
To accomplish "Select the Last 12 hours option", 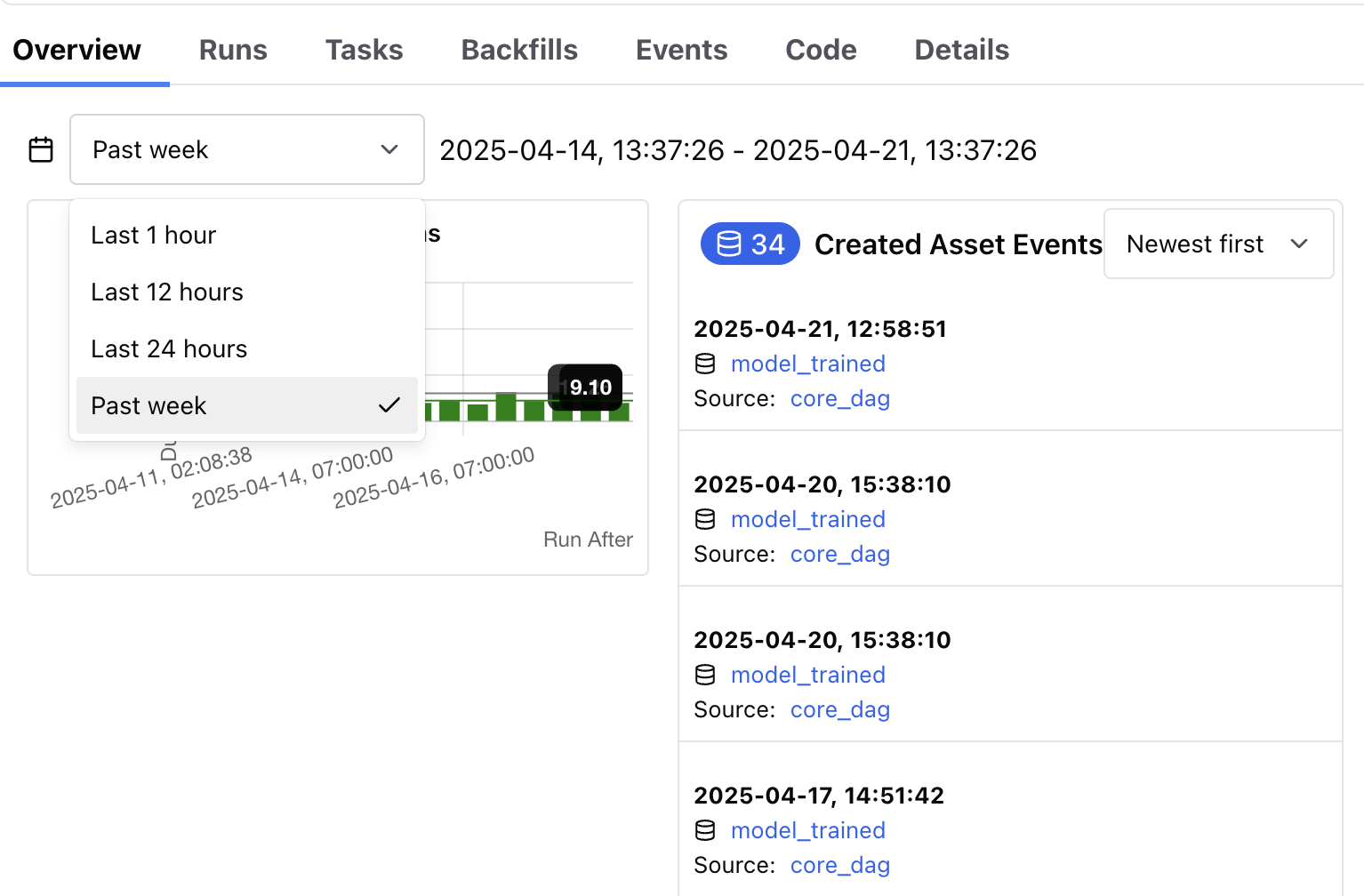I will [247, 292].
